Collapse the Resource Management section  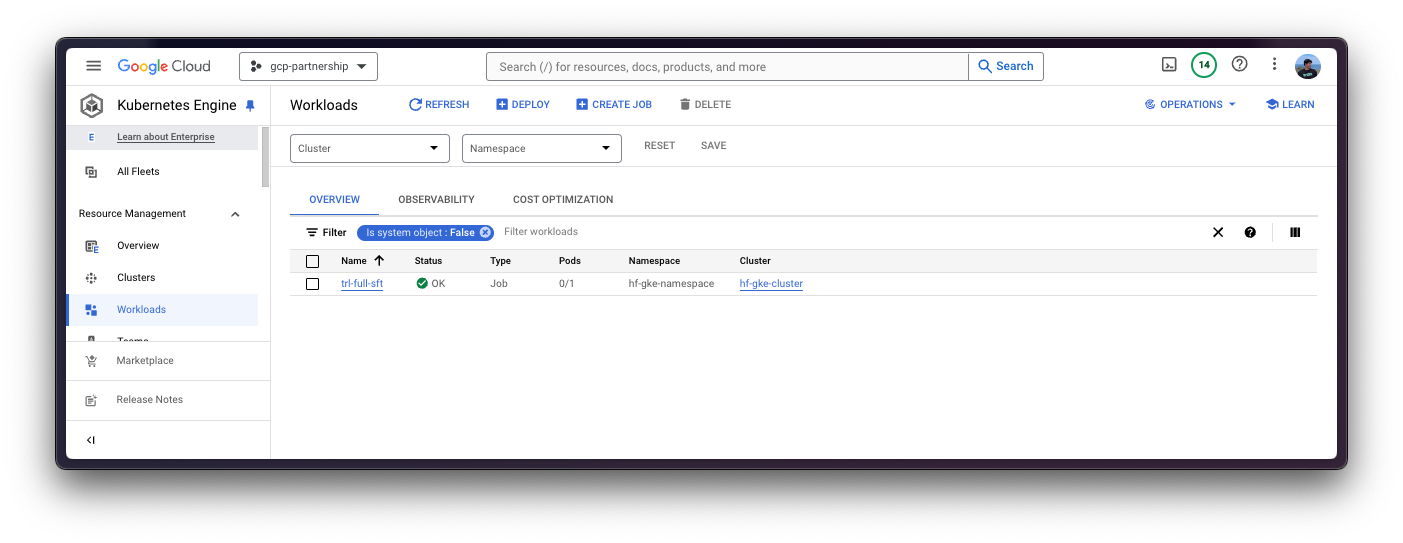pos(235,214)
